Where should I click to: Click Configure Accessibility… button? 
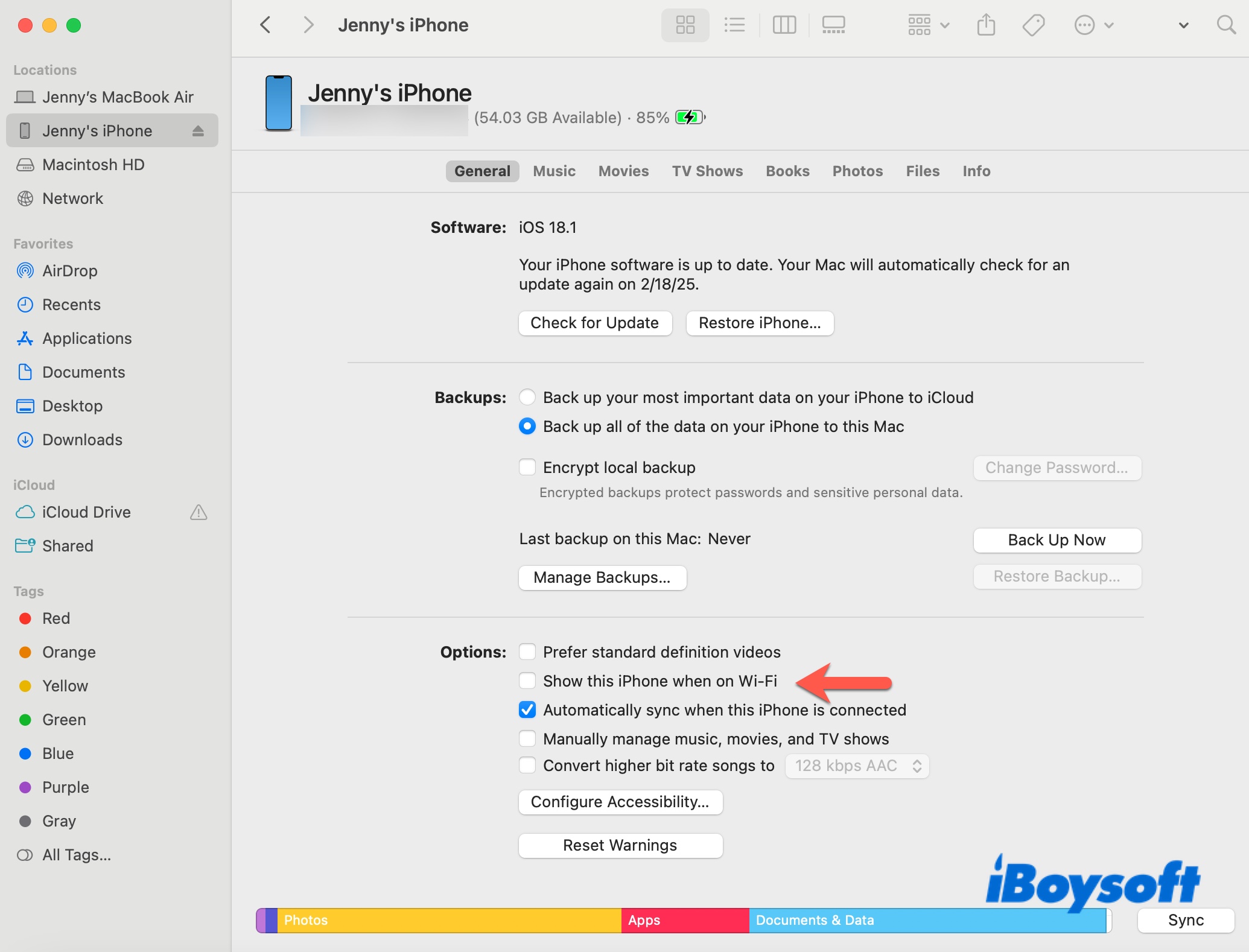(x=620, y=802)
